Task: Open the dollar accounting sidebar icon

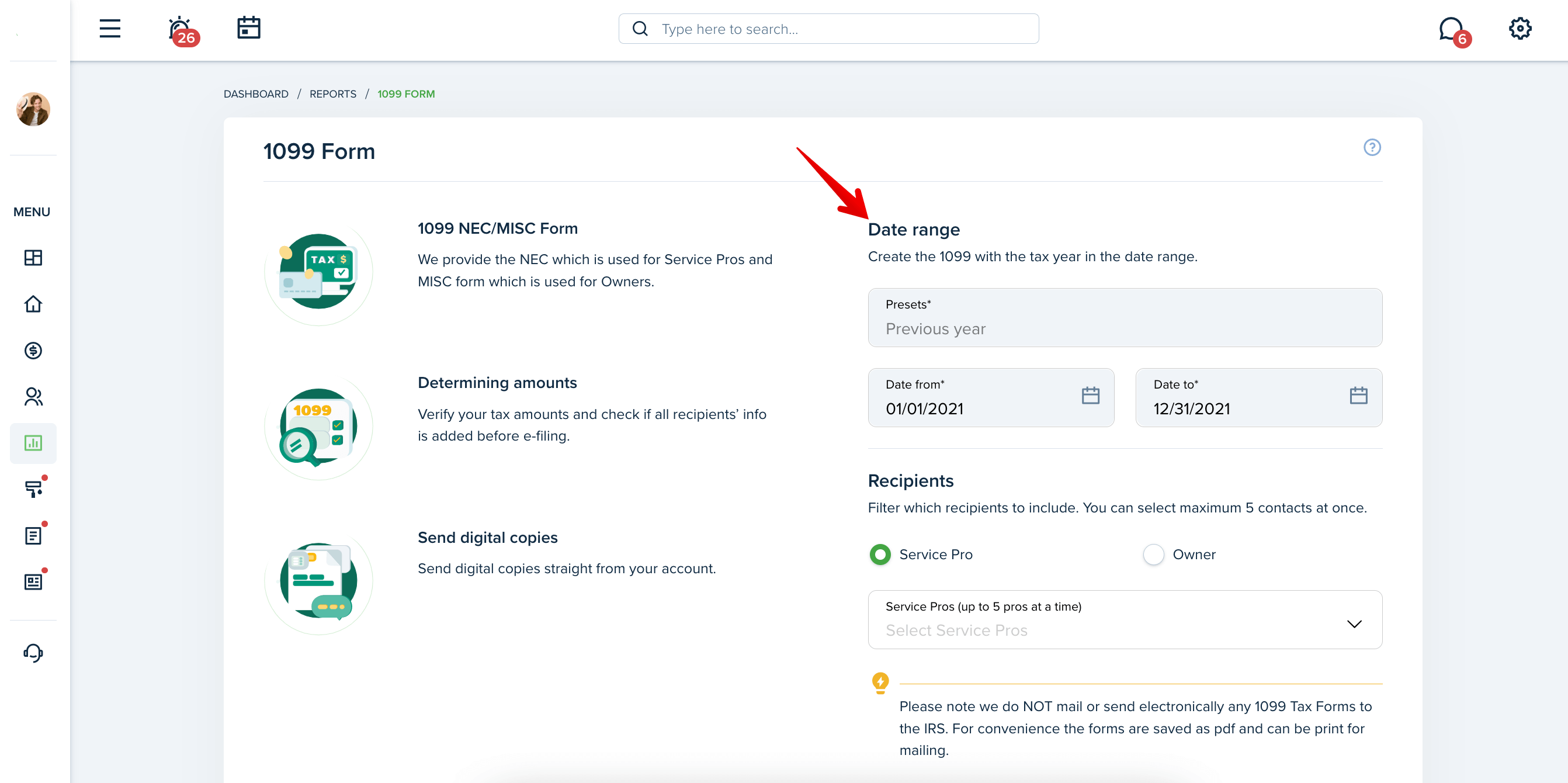Action: click(x=33, y=350)
